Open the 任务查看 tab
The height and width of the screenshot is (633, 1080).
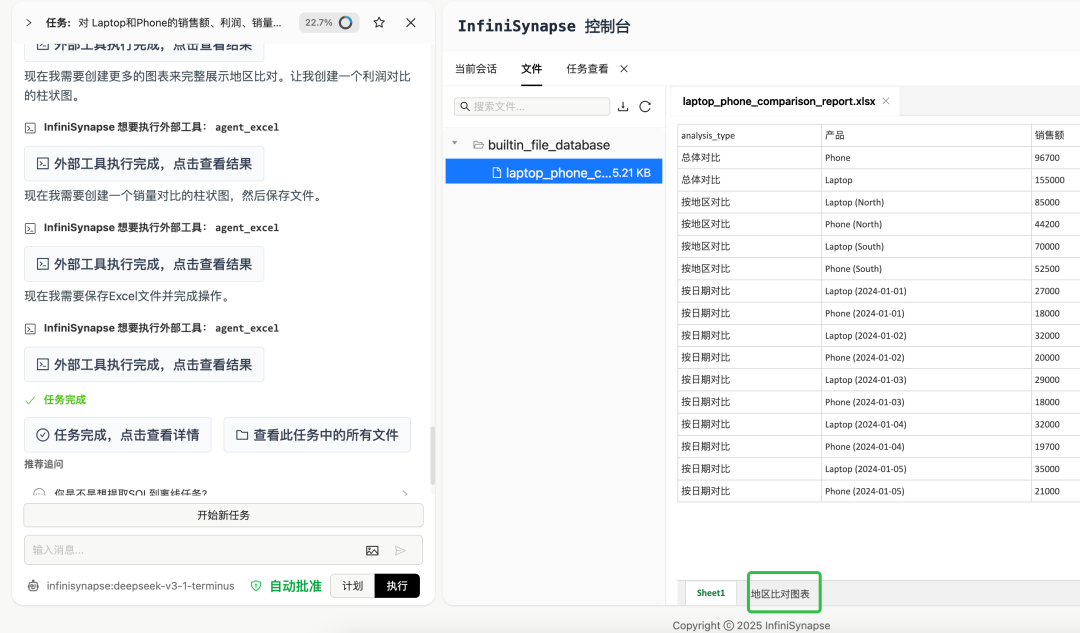(588, 69)
